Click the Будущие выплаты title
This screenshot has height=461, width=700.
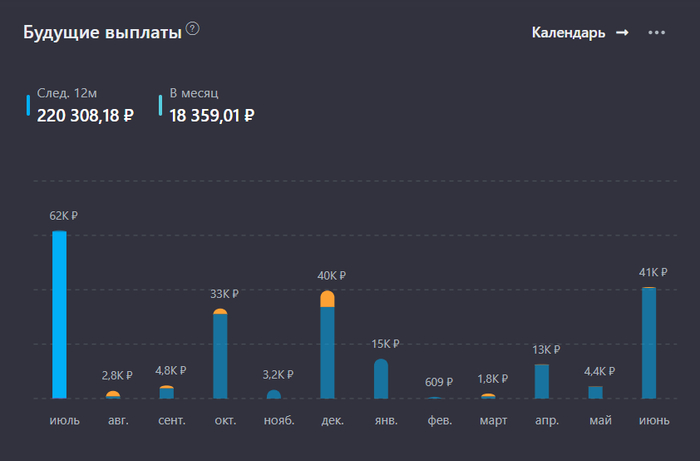point(102,32)
